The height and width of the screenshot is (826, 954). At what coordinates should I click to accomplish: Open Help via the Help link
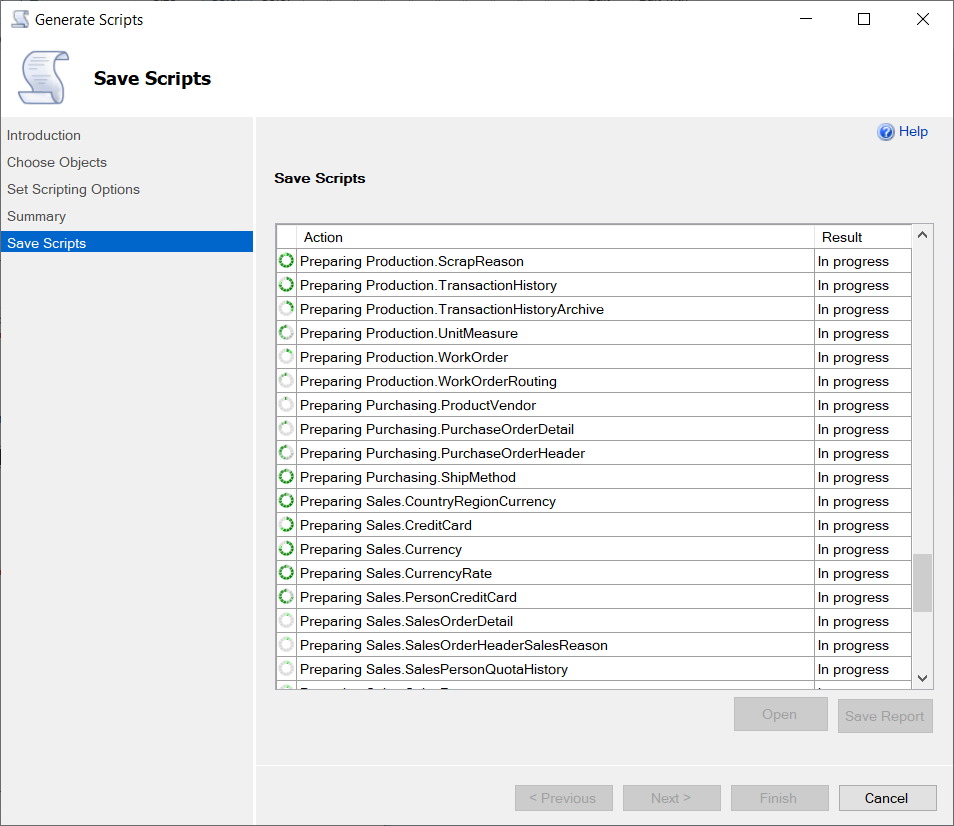click(x=913, y=131)
